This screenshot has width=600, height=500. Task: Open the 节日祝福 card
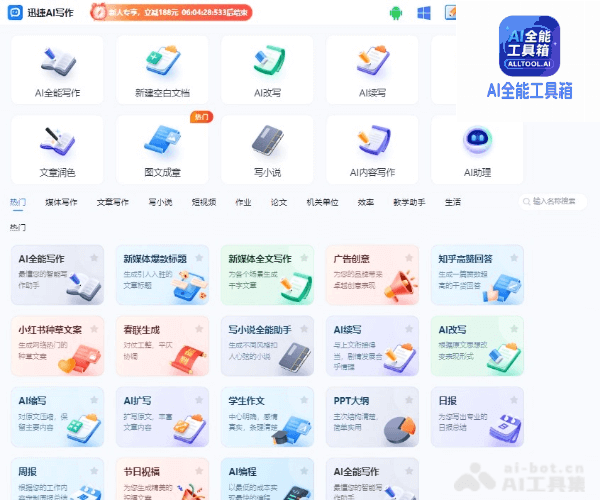point(162,479)
